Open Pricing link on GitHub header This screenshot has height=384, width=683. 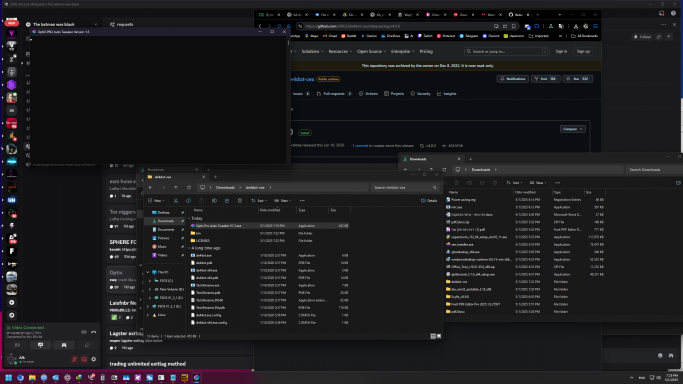(426, 51)
